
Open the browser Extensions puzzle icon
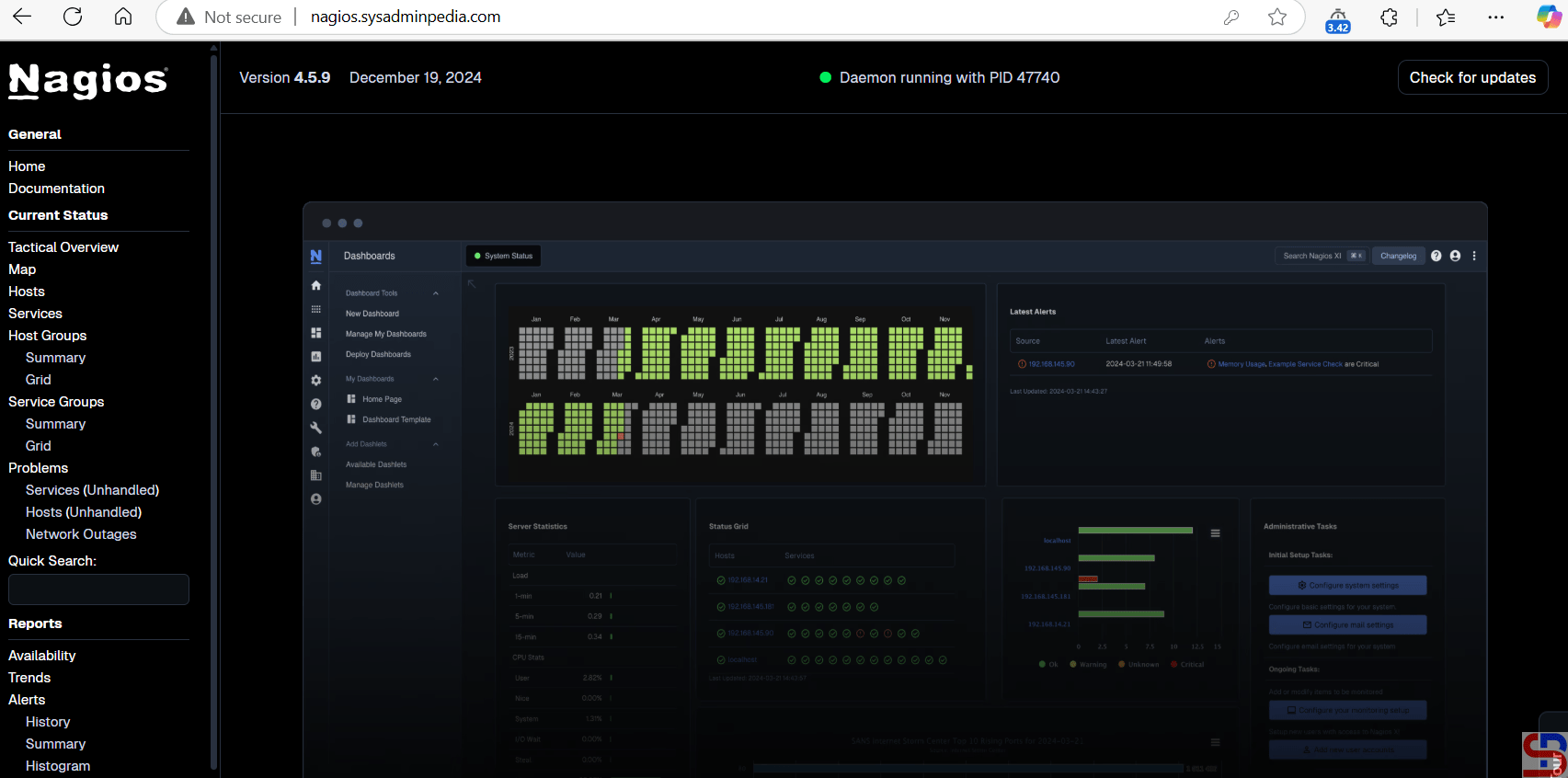(x=1389, y=17)
